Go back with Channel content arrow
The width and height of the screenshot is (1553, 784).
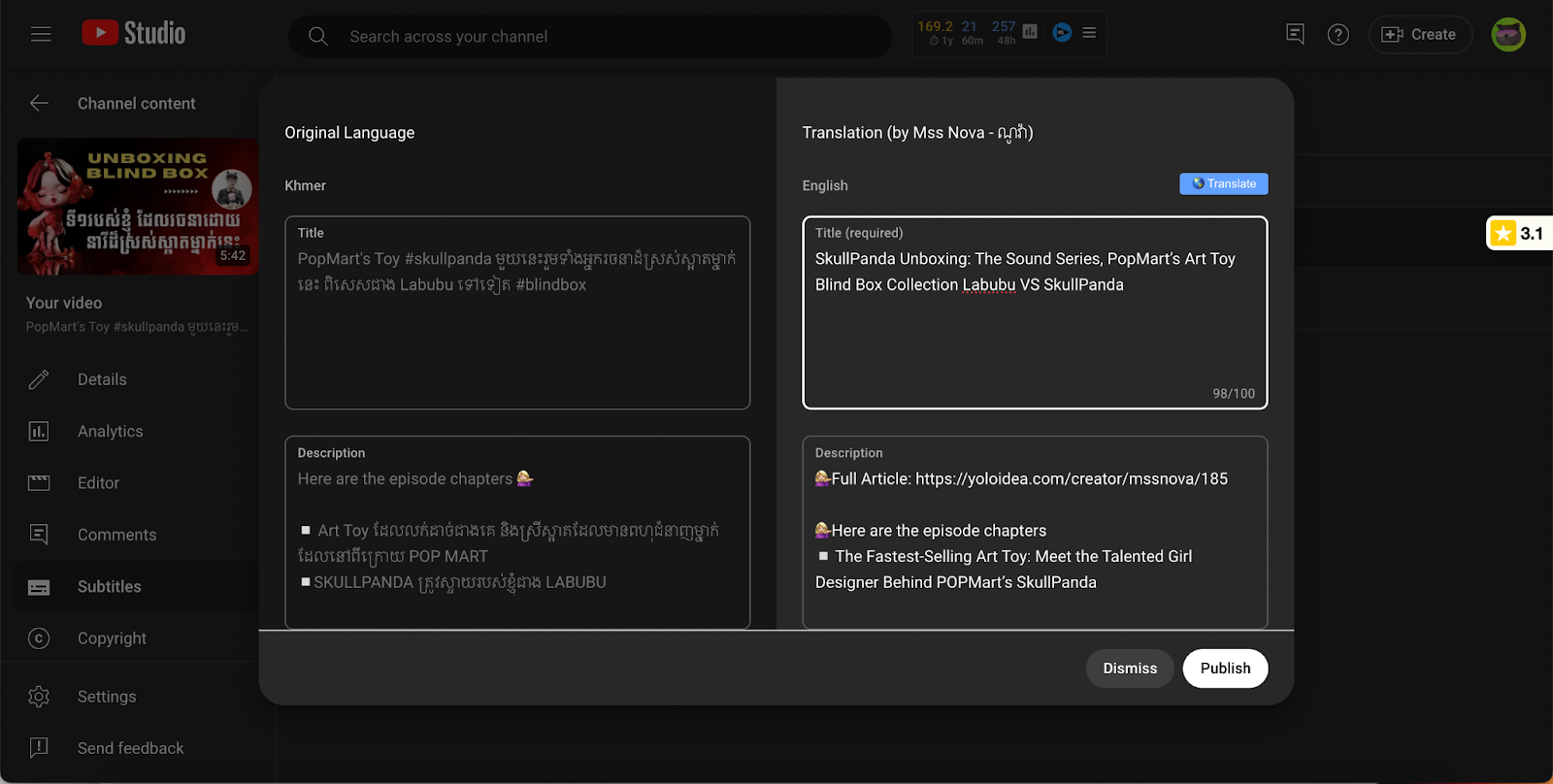point(39,103)
